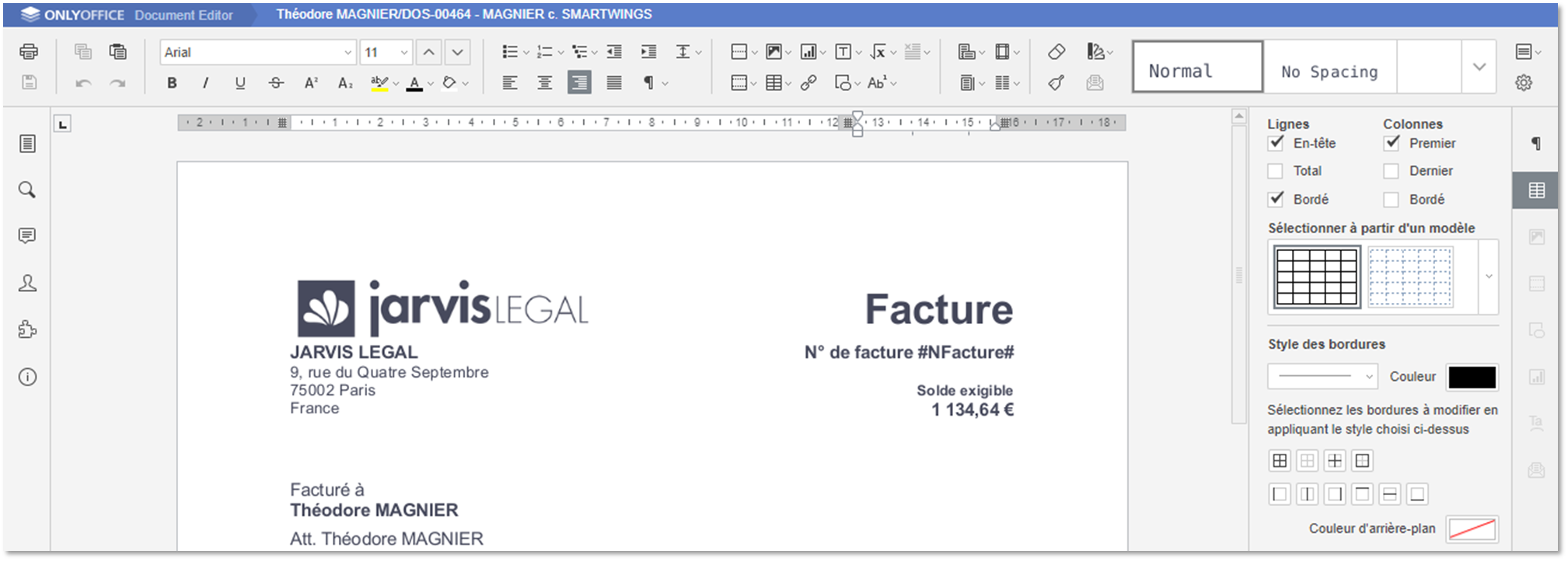The width and height of the screenshot is (1568, 561).
Task: Open the Plugins puzzle icon
Action: 27,329
